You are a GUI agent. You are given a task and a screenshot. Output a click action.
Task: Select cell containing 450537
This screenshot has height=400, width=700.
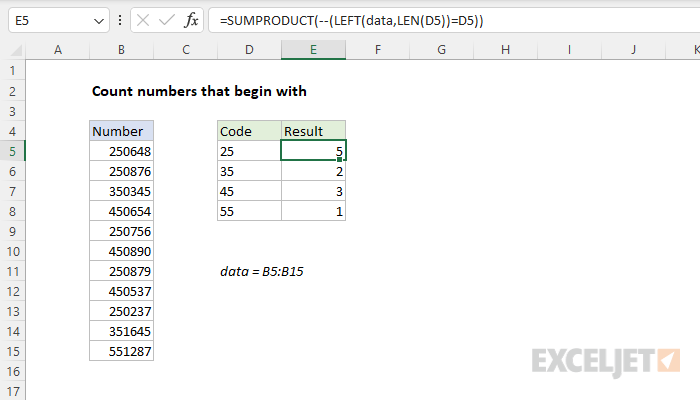click(x=121, y=292)
